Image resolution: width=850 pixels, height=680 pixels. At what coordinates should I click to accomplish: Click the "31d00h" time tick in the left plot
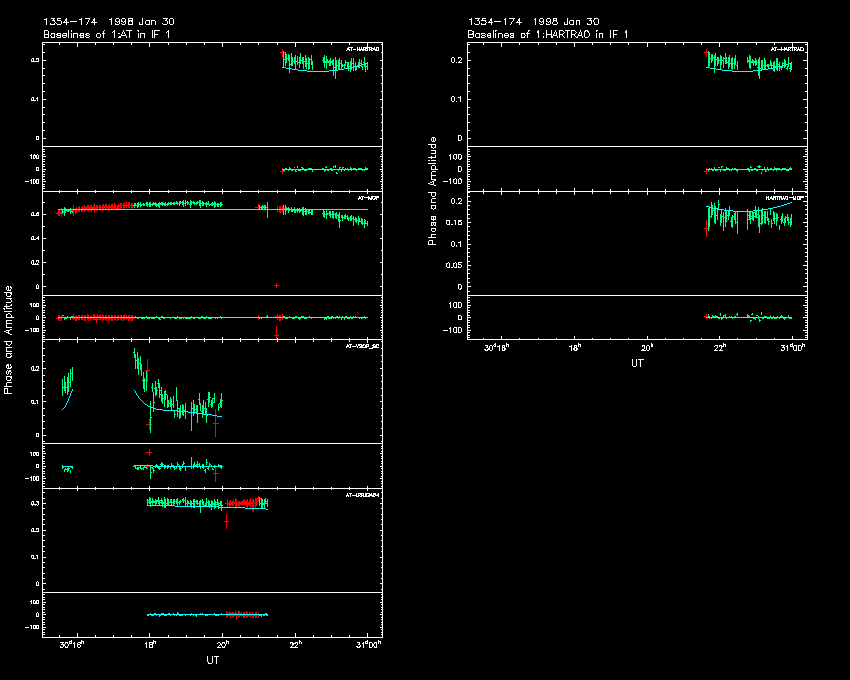(x=369, y=645)
